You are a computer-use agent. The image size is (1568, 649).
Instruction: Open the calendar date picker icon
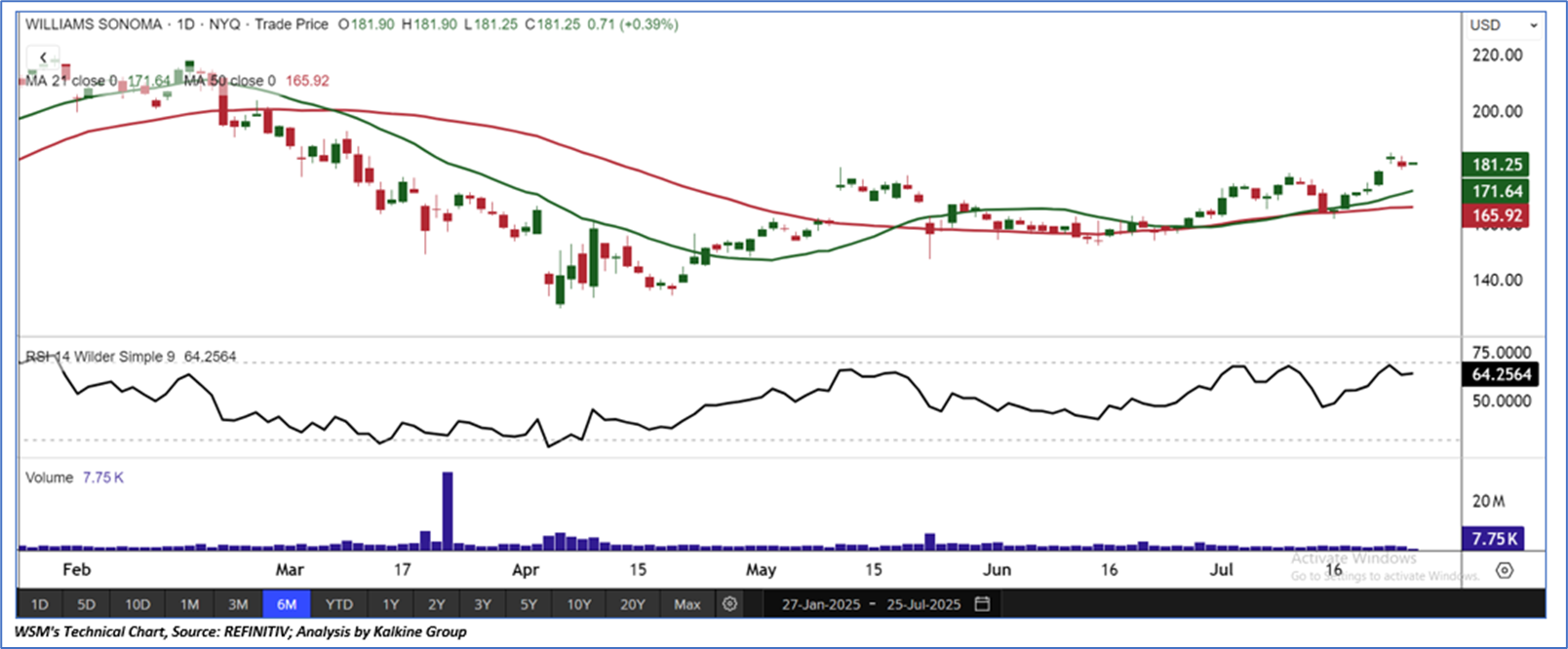coord(982,604)
